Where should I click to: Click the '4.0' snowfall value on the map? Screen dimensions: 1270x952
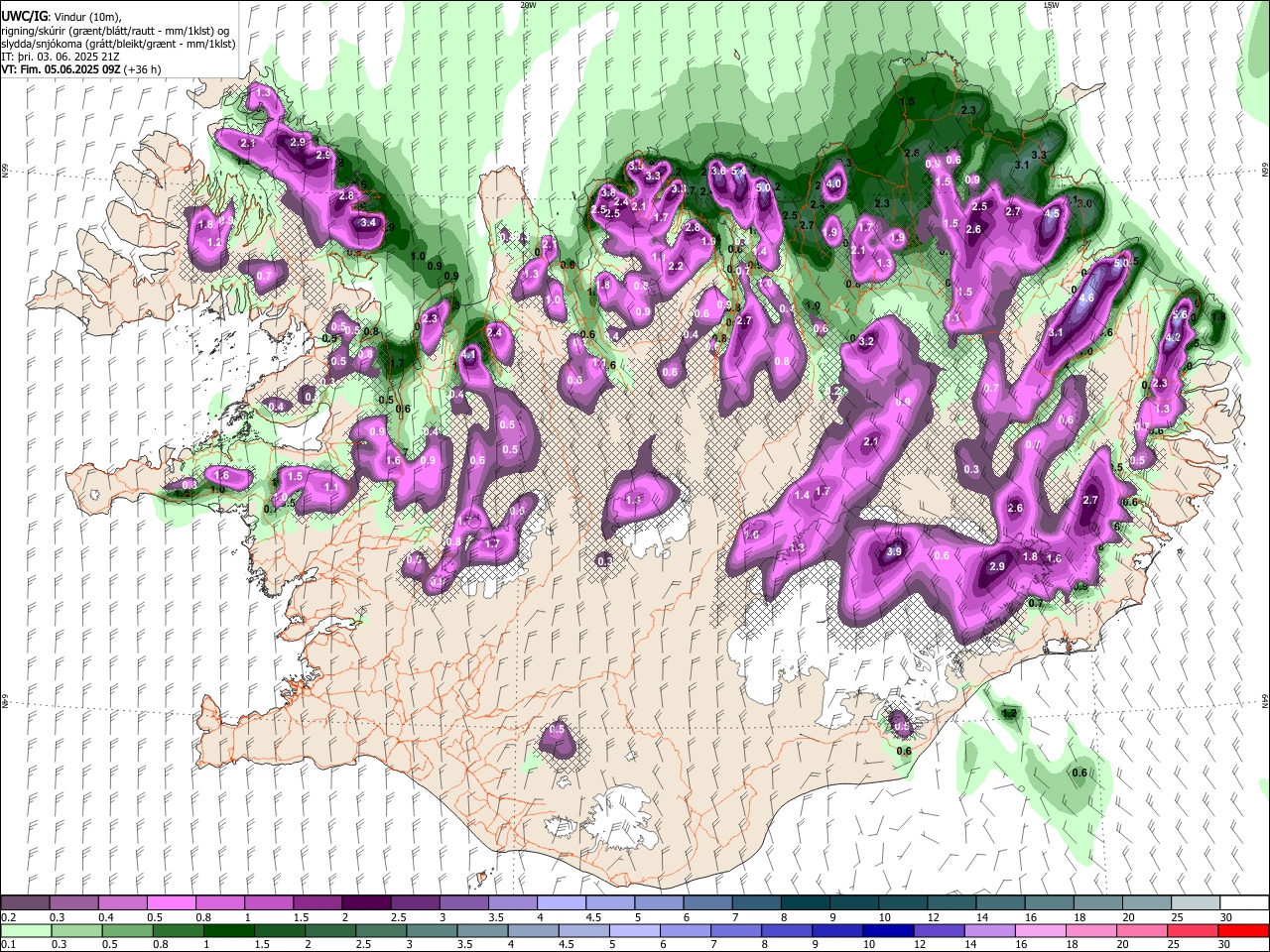click(833, 183)
